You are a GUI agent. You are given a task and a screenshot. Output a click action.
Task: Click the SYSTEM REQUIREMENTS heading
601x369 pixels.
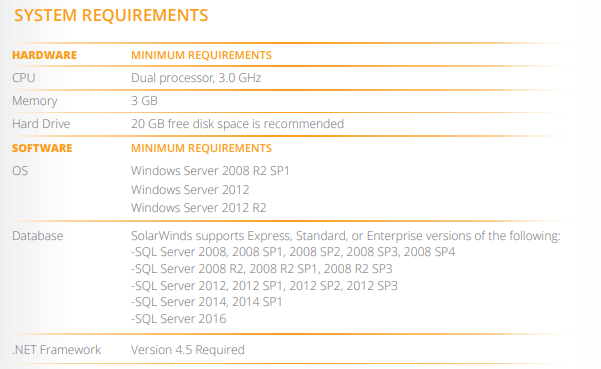click(111, 16)
